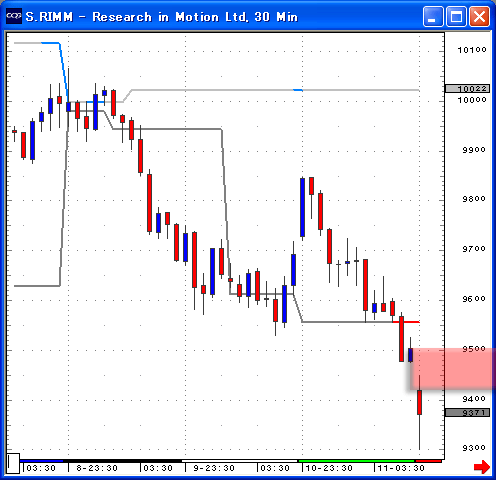Click the 9-23:30 time axis label
This screenshot has width=496, height=480.
click(214, 468)
